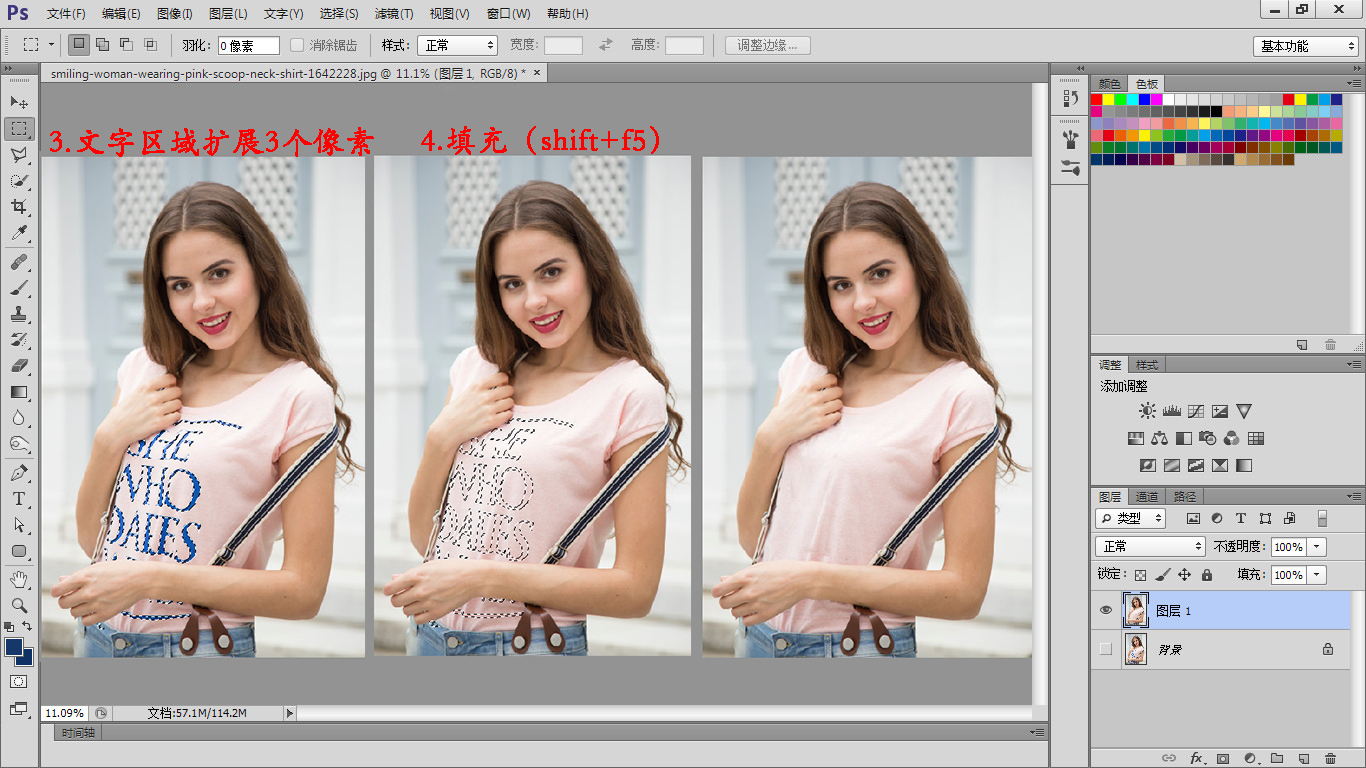Select the Zoom tool

(19, 606)
